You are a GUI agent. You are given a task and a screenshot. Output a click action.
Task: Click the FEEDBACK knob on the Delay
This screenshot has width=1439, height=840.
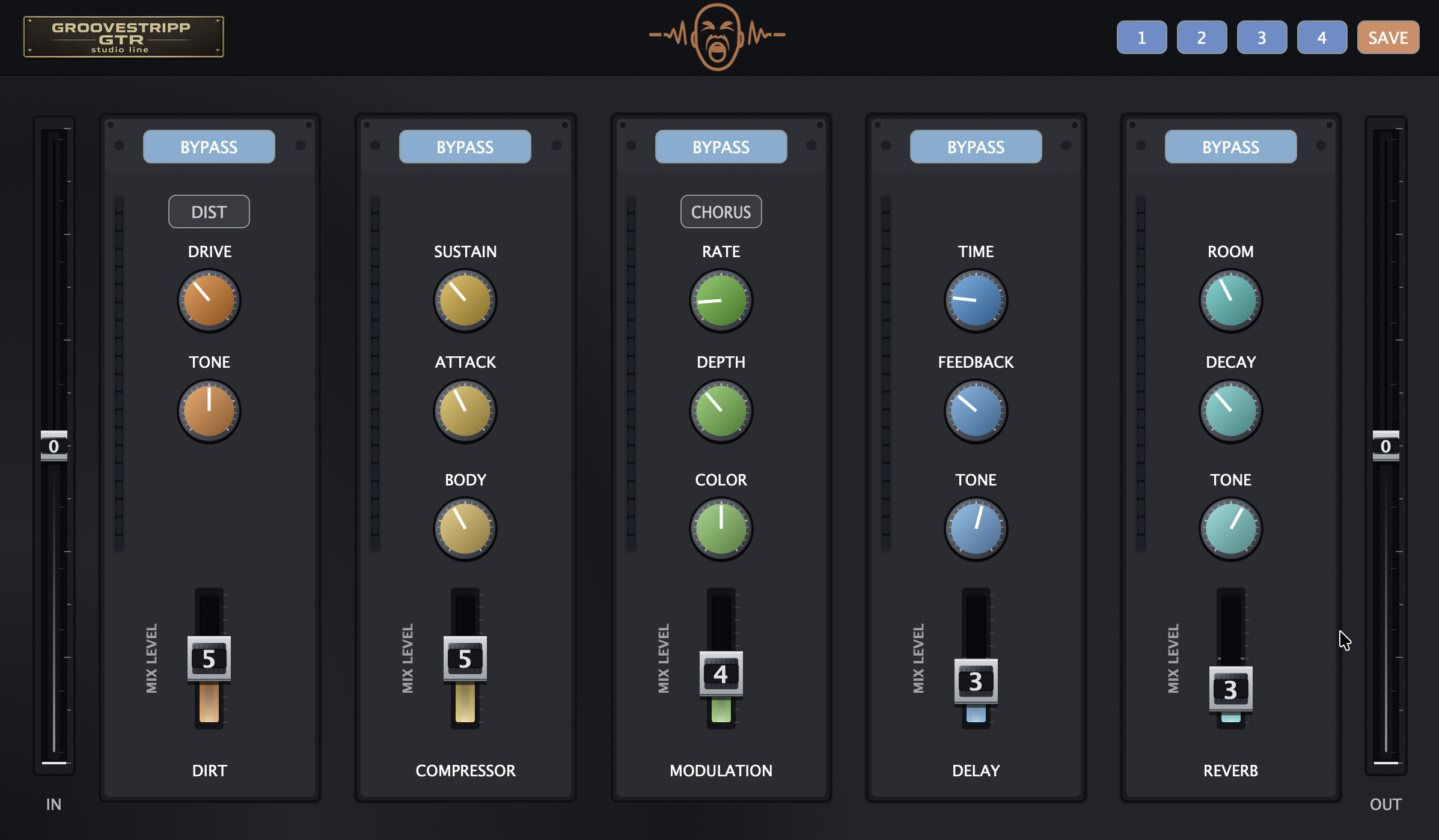tap(975, 411)
